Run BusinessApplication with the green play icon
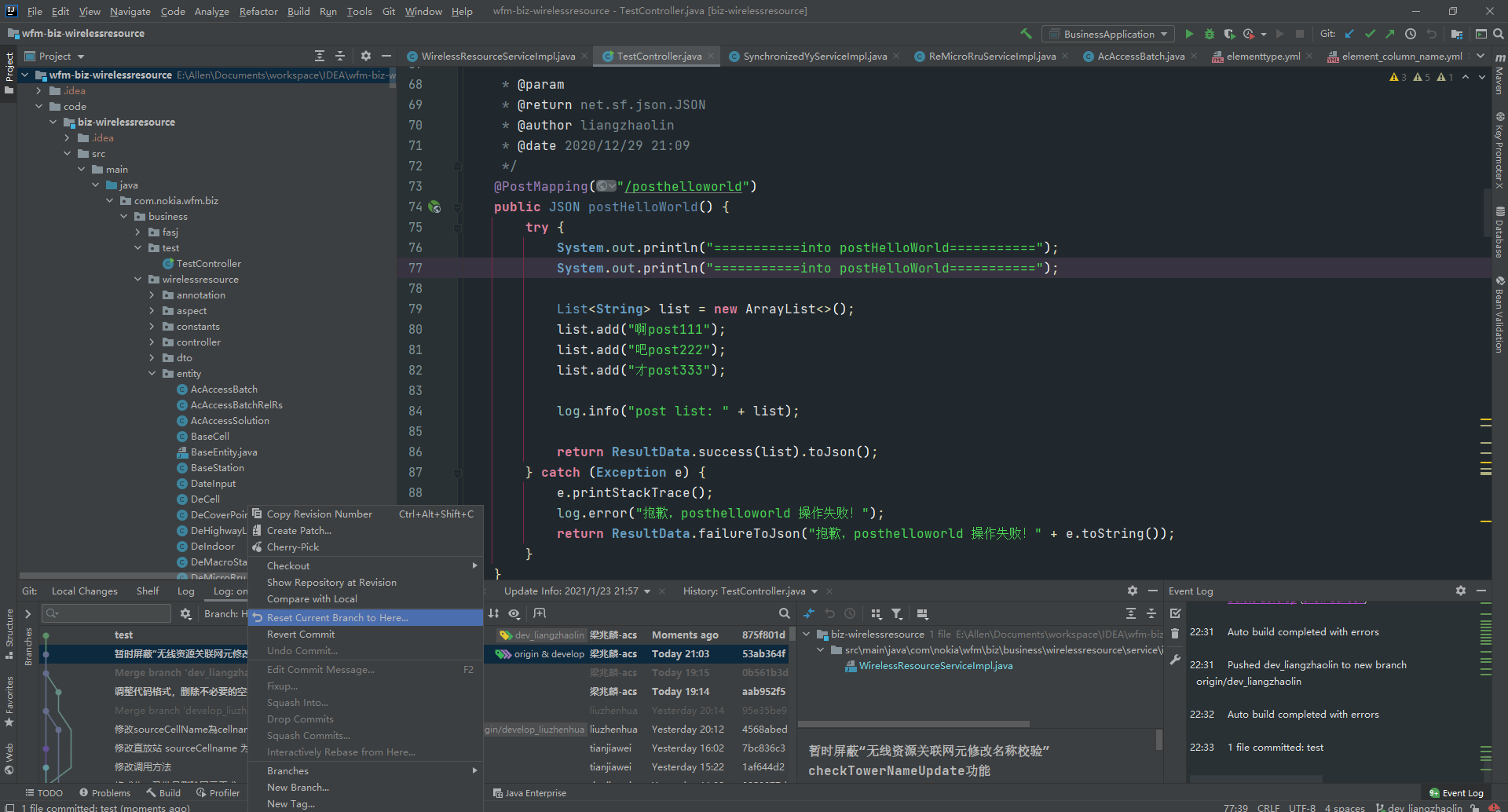This screenshot has width=1508, height=812. (x=1189, y=34)
